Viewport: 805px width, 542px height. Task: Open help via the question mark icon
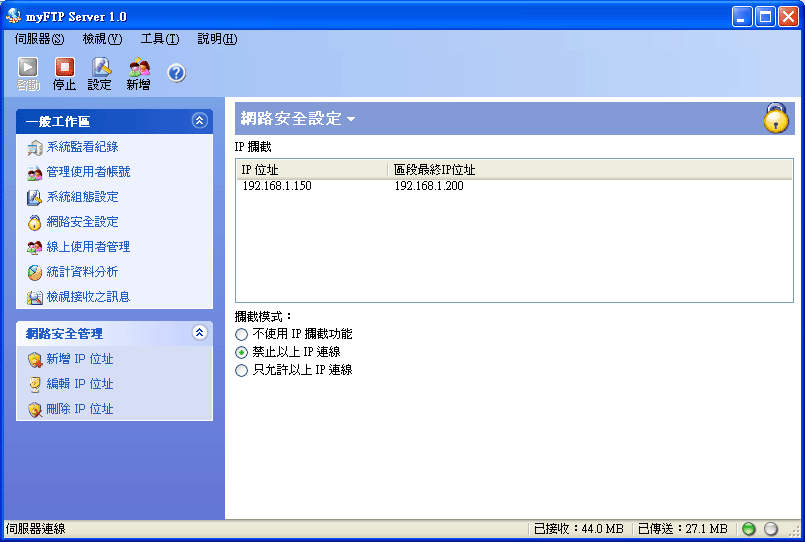[x=176, y=73]
